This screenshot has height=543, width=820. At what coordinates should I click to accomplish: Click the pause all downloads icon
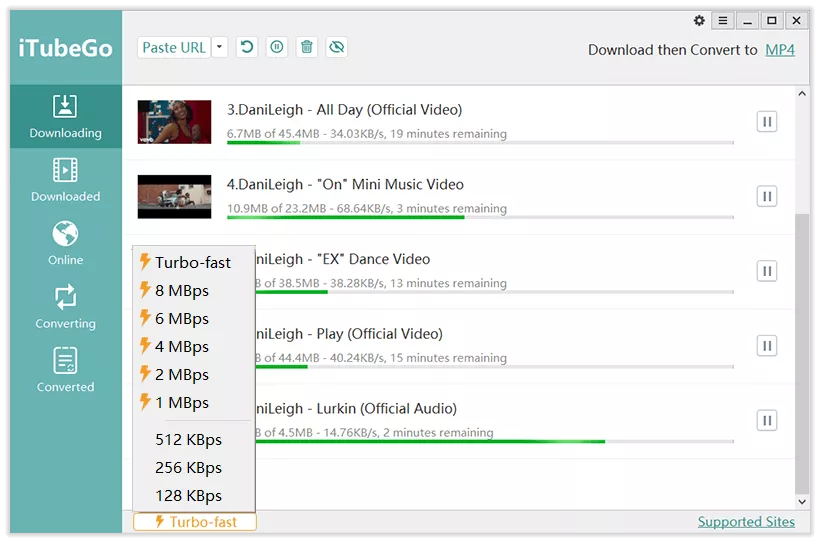(x=277, y=47)
